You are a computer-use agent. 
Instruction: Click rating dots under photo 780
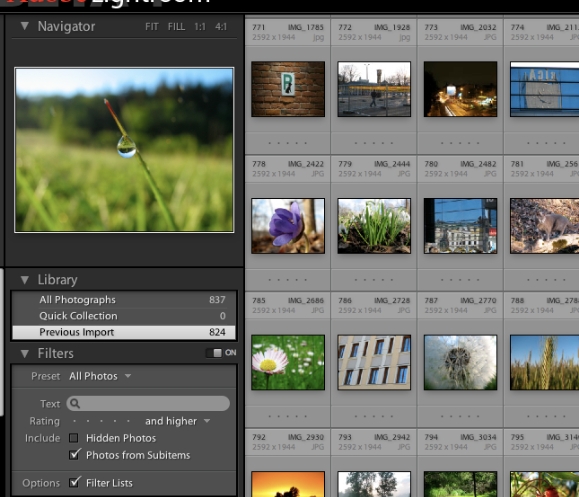click(x=460, y=280)
